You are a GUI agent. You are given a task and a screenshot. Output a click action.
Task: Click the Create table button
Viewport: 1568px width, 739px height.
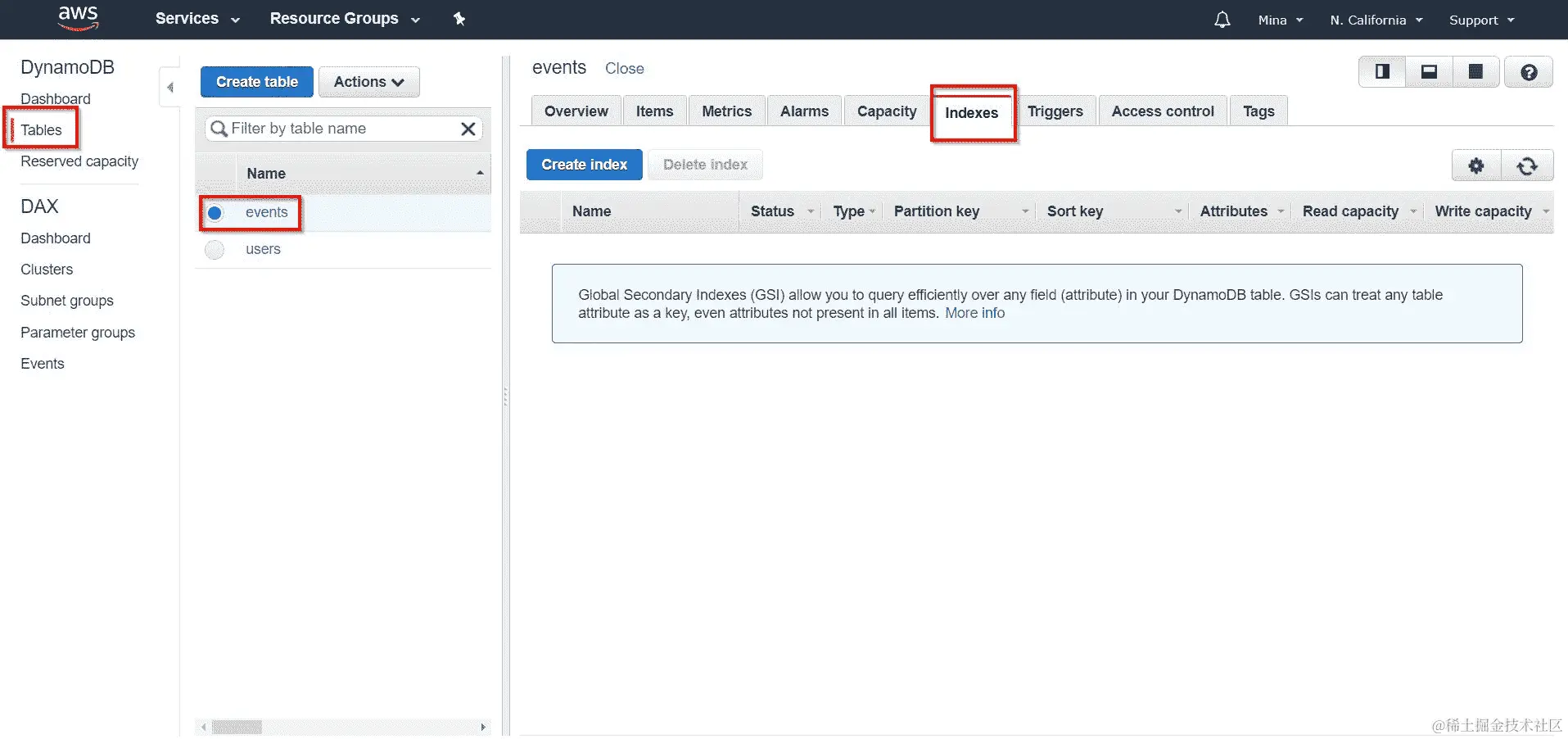pyautogui.click(x=257, y=82)
